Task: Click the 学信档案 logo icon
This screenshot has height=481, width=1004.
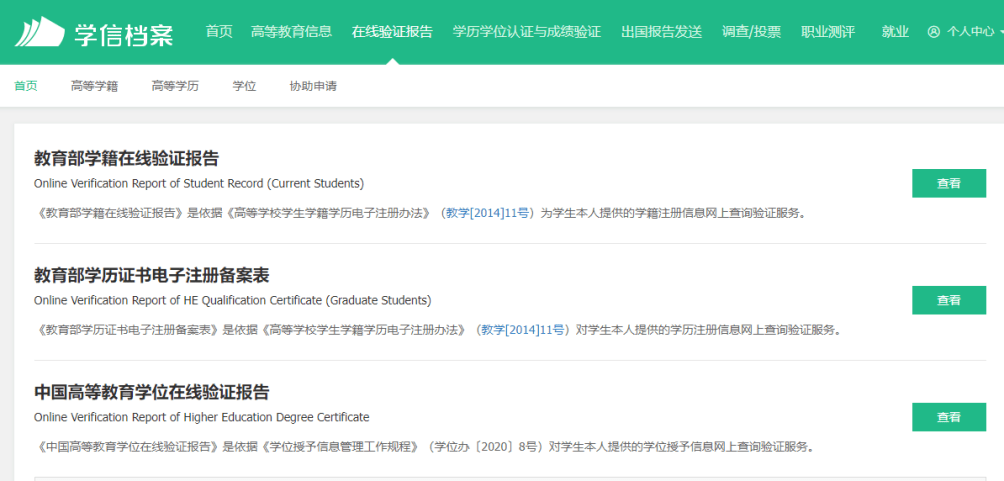Action: tap(38, 33)
